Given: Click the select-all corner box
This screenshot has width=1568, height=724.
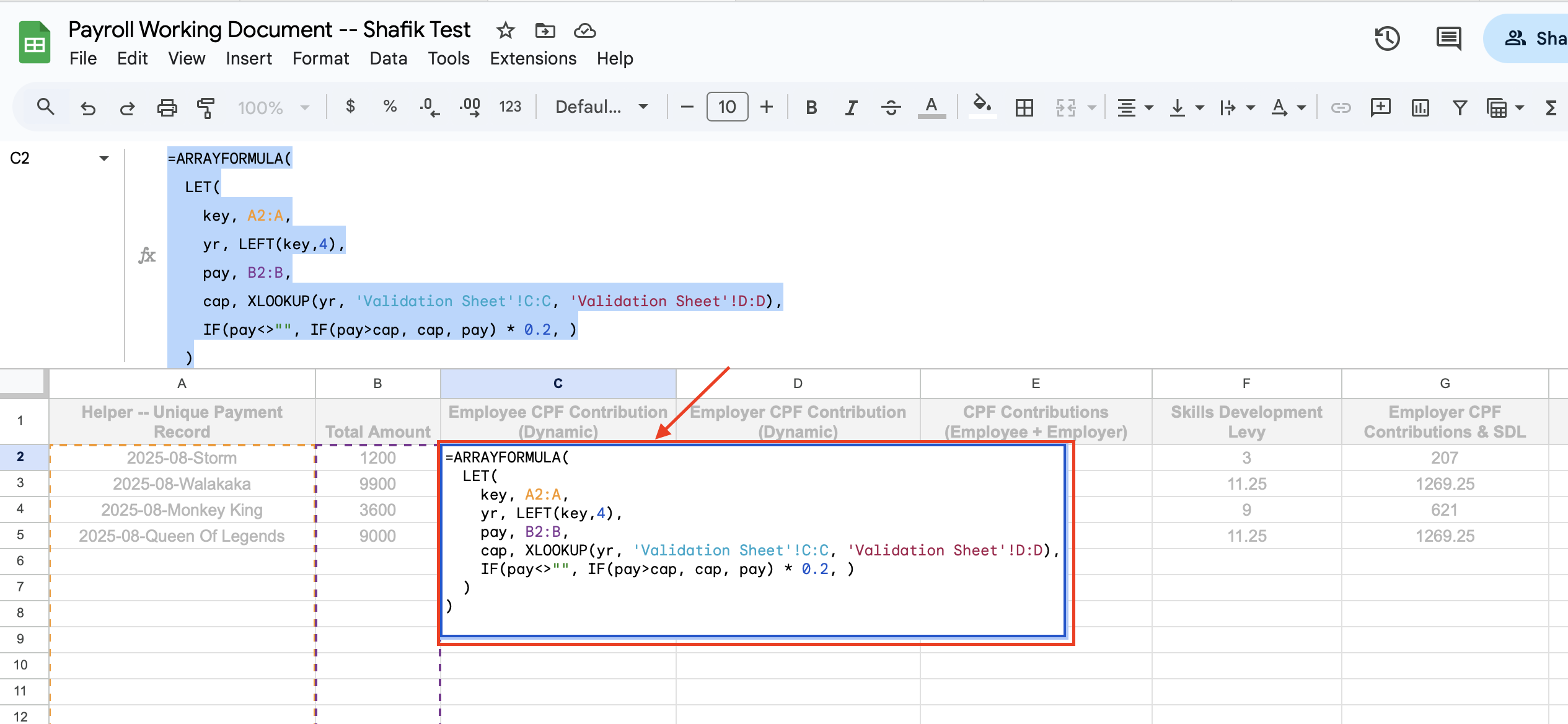Looking at the screenshot, I should pos(24,383).
